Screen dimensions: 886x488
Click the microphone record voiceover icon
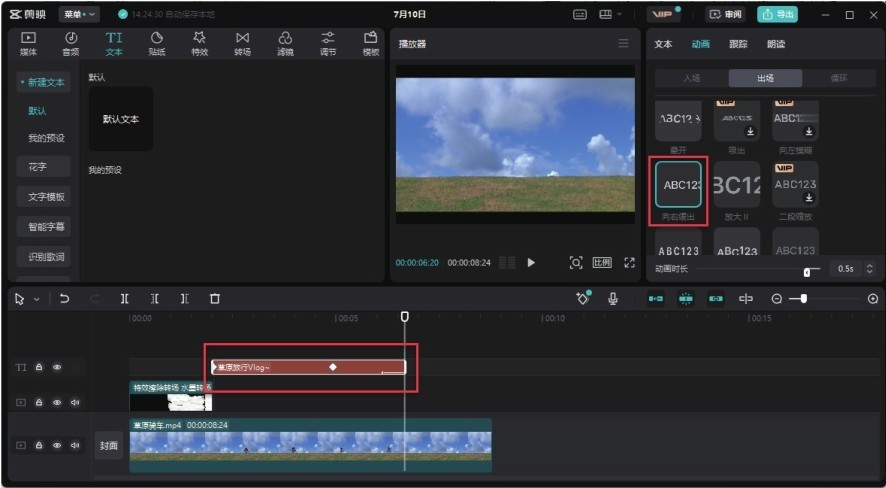(x=613, y=299)
